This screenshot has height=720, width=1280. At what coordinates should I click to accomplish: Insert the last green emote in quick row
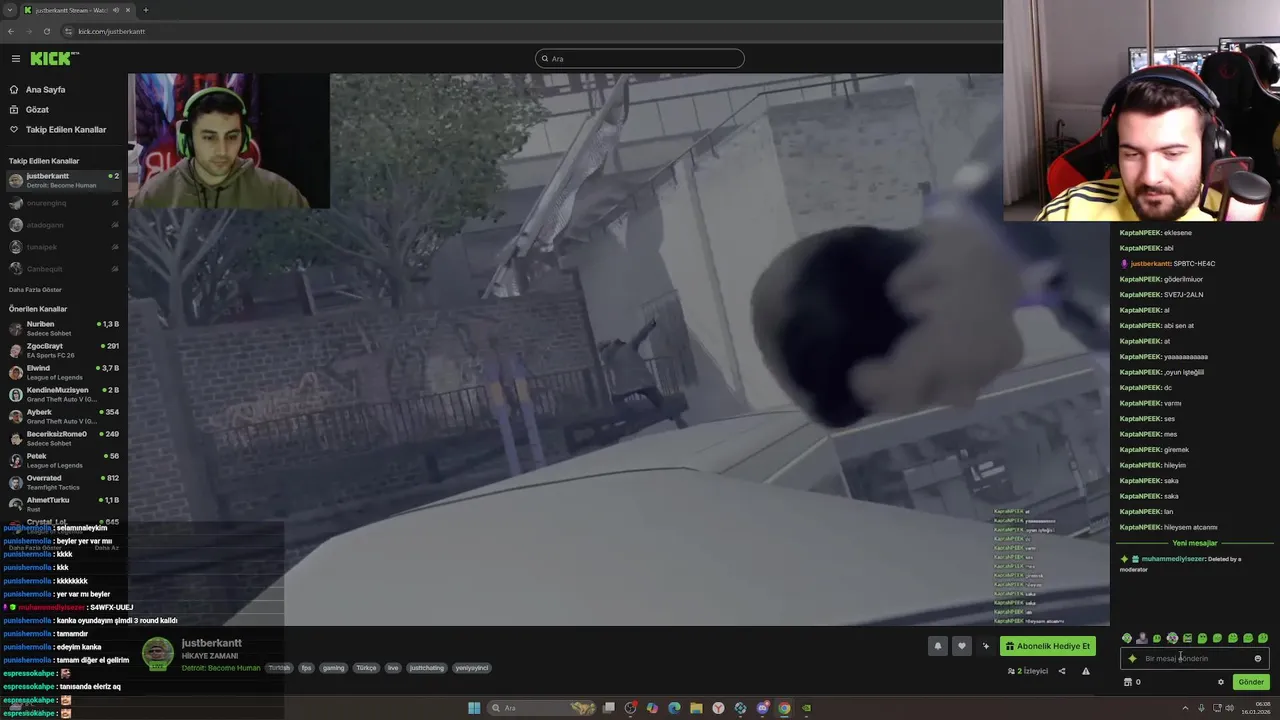pyautogui.click(x=1263, y=638)
